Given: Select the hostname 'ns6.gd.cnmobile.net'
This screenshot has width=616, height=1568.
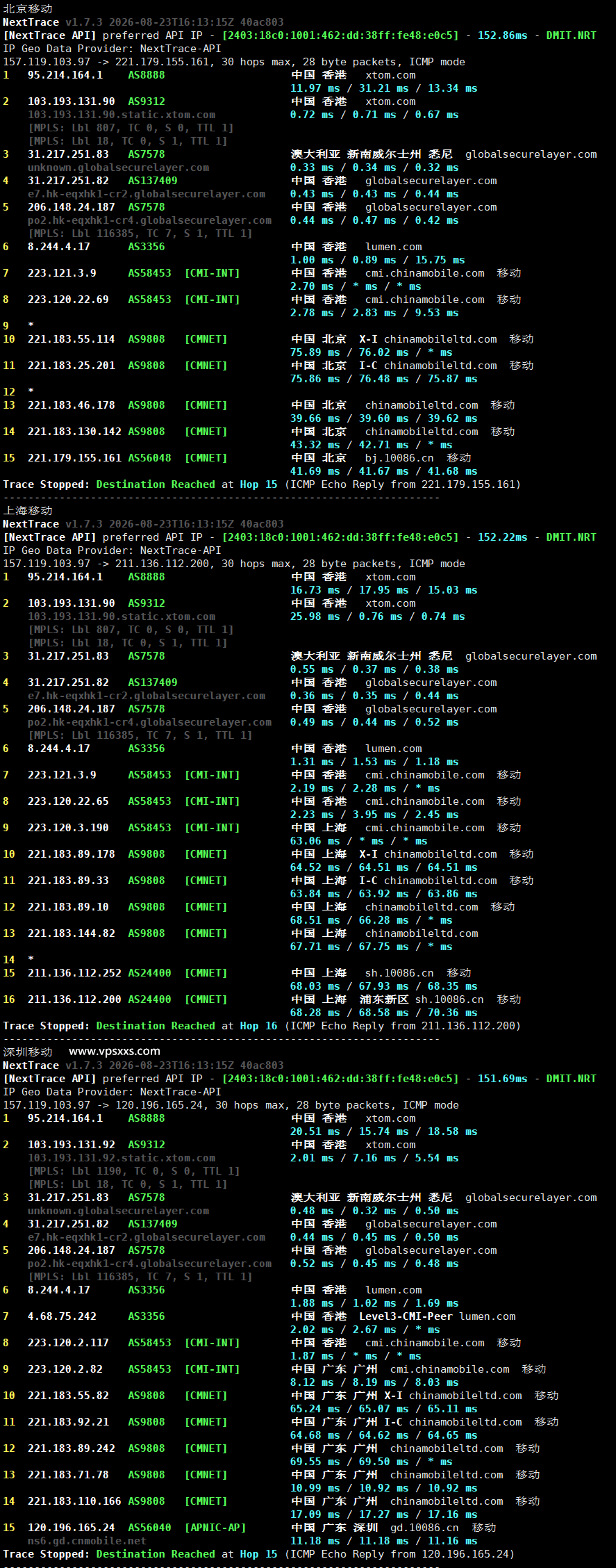Looking at the screenshot, I should pyautogui.click(x=87, y=1541).
